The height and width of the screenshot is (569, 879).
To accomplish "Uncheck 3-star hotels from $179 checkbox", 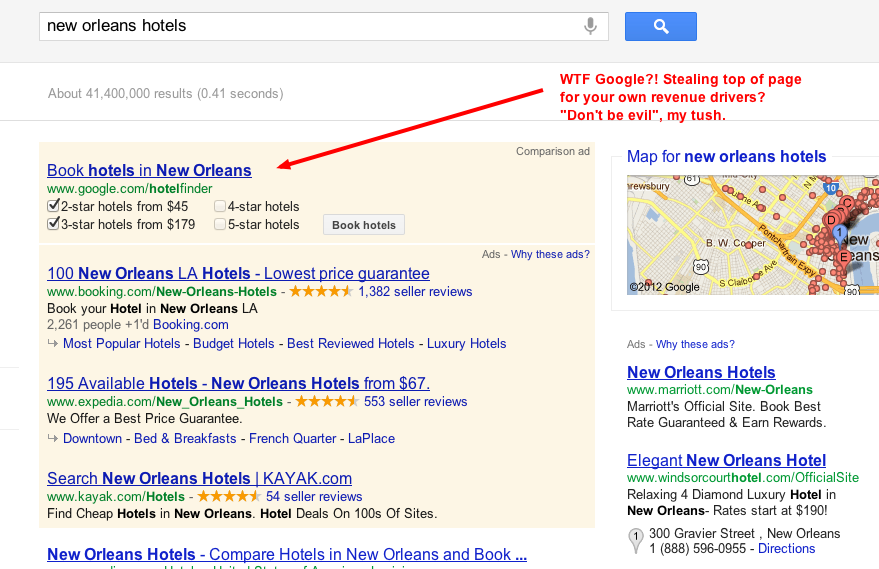I will pos(54,225).
